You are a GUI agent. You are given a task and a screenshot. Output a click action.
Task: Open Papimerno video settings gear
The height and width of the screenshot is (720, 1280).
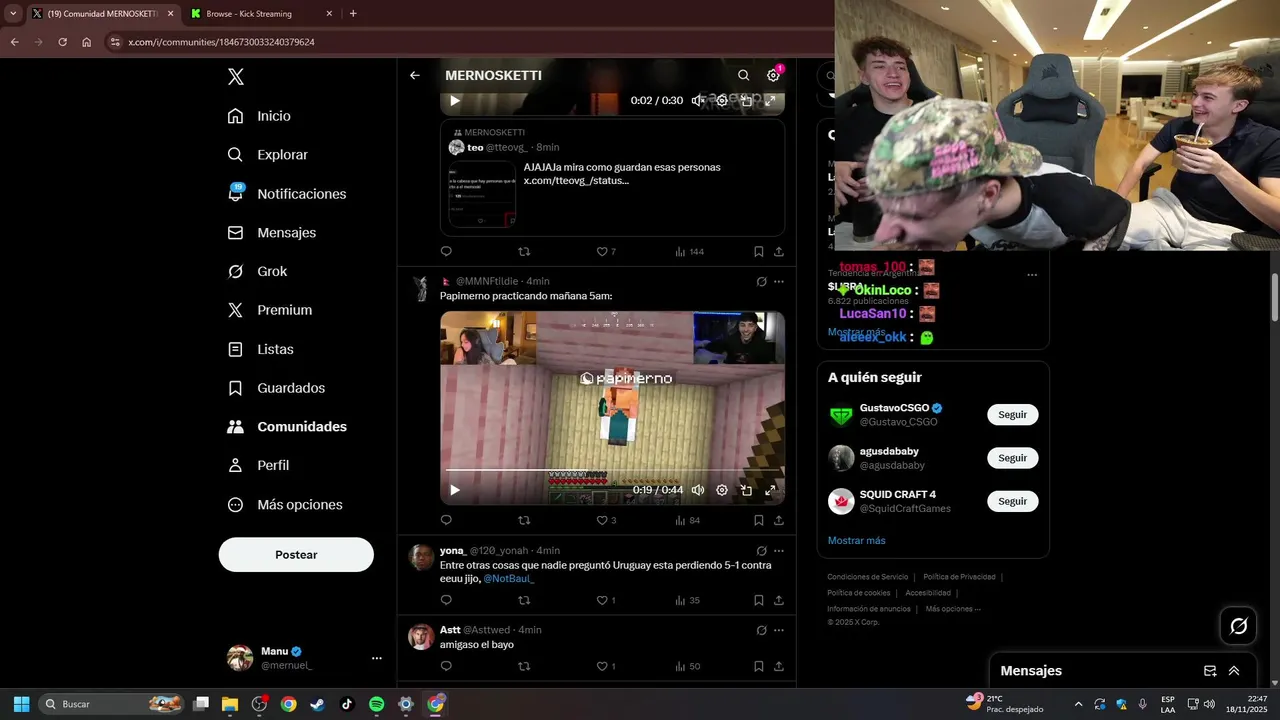pyautogui.click(x=722, y=490)
